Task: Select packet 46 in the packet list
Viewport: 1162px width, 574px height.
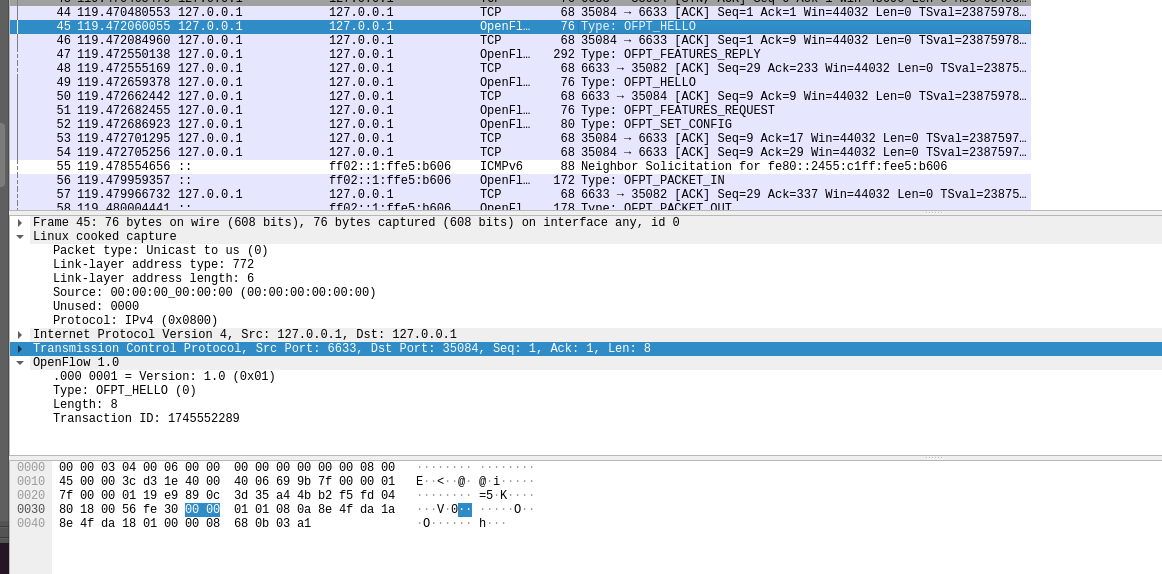Action: (x=520, y=41)
